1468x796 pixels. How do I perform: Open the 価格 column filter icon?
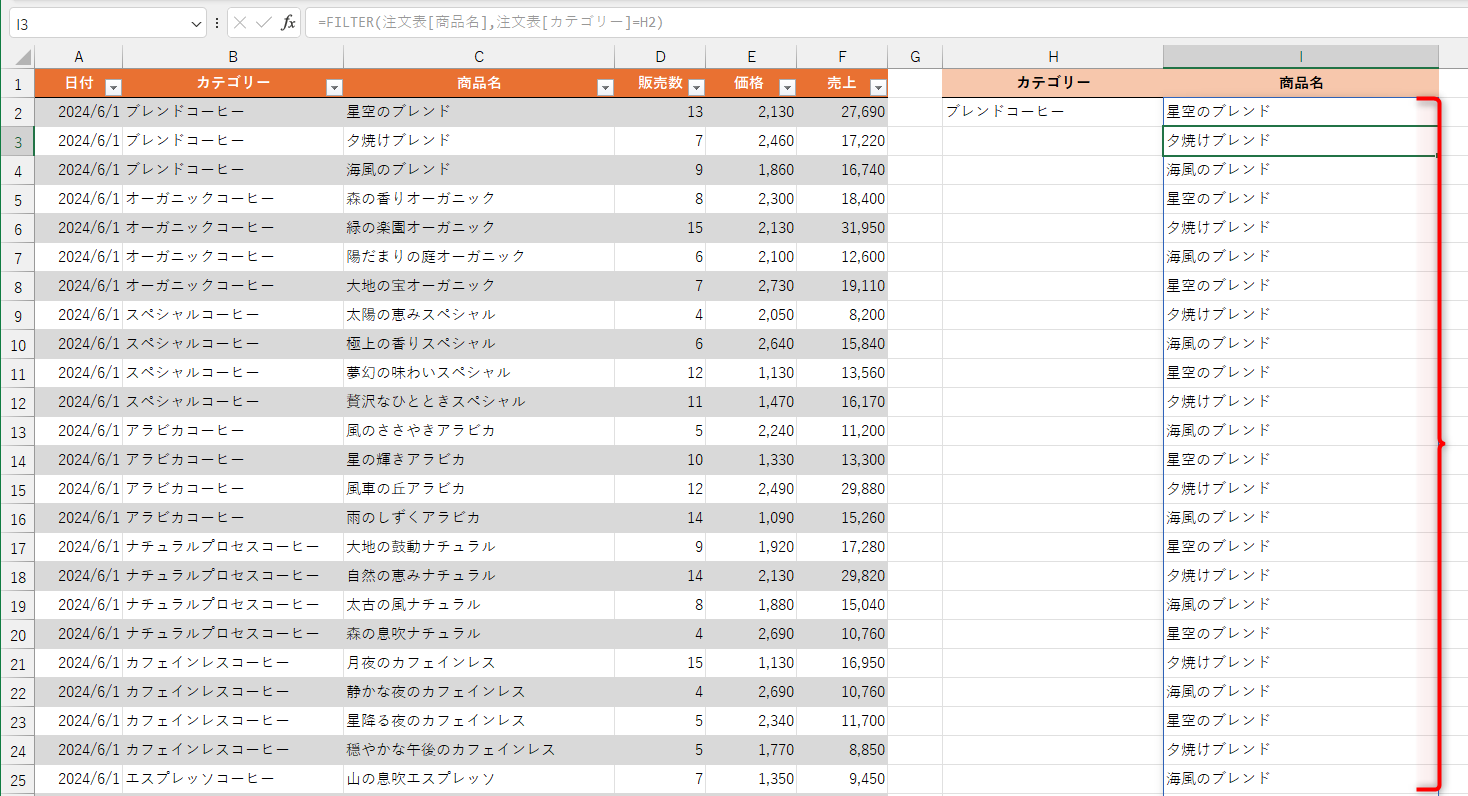pos(786,88)
